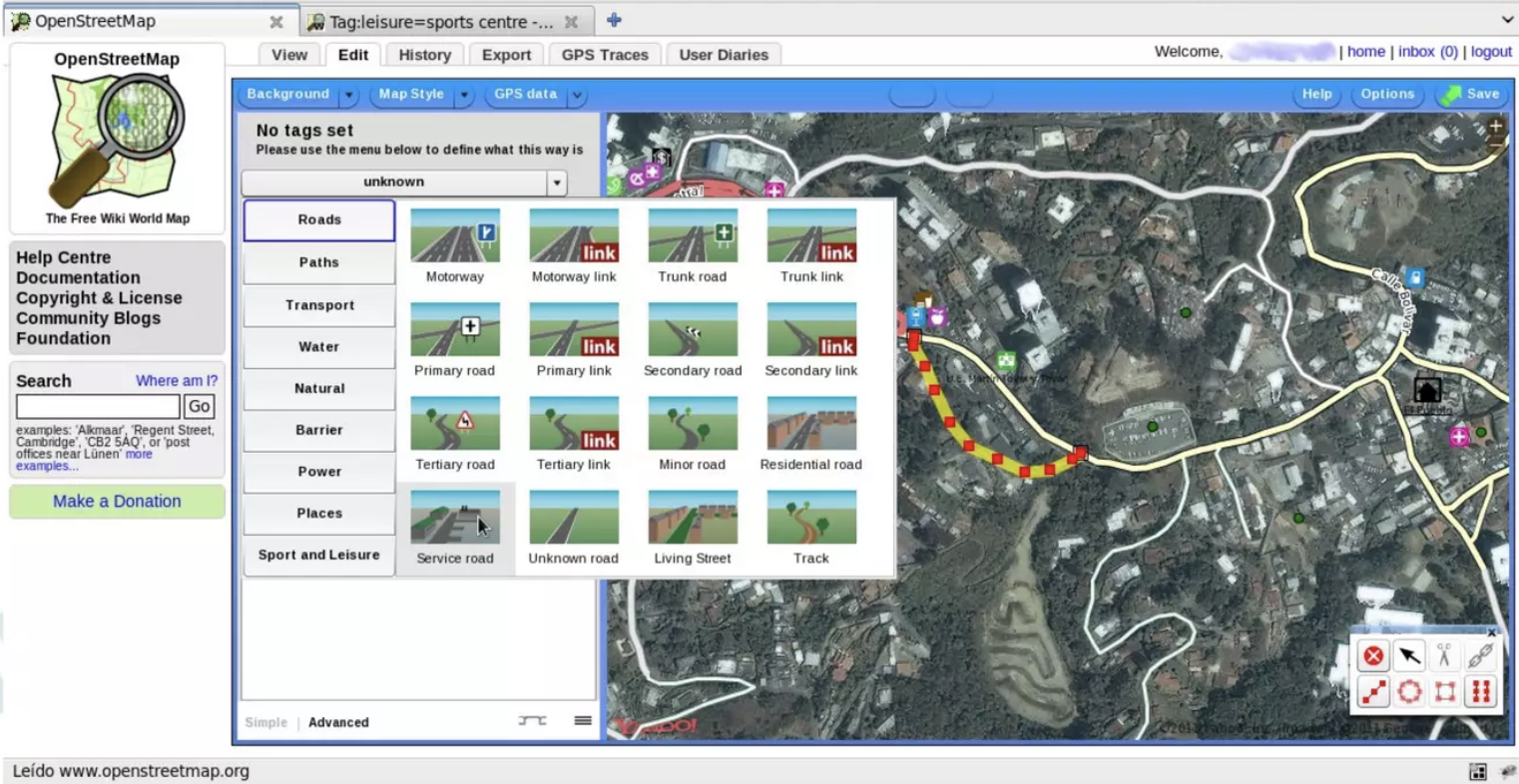This screenshot has height=784, width=1519.
Task: Expand the 'unknown' feature type dropdown
Action: click(x=557, y=183)
